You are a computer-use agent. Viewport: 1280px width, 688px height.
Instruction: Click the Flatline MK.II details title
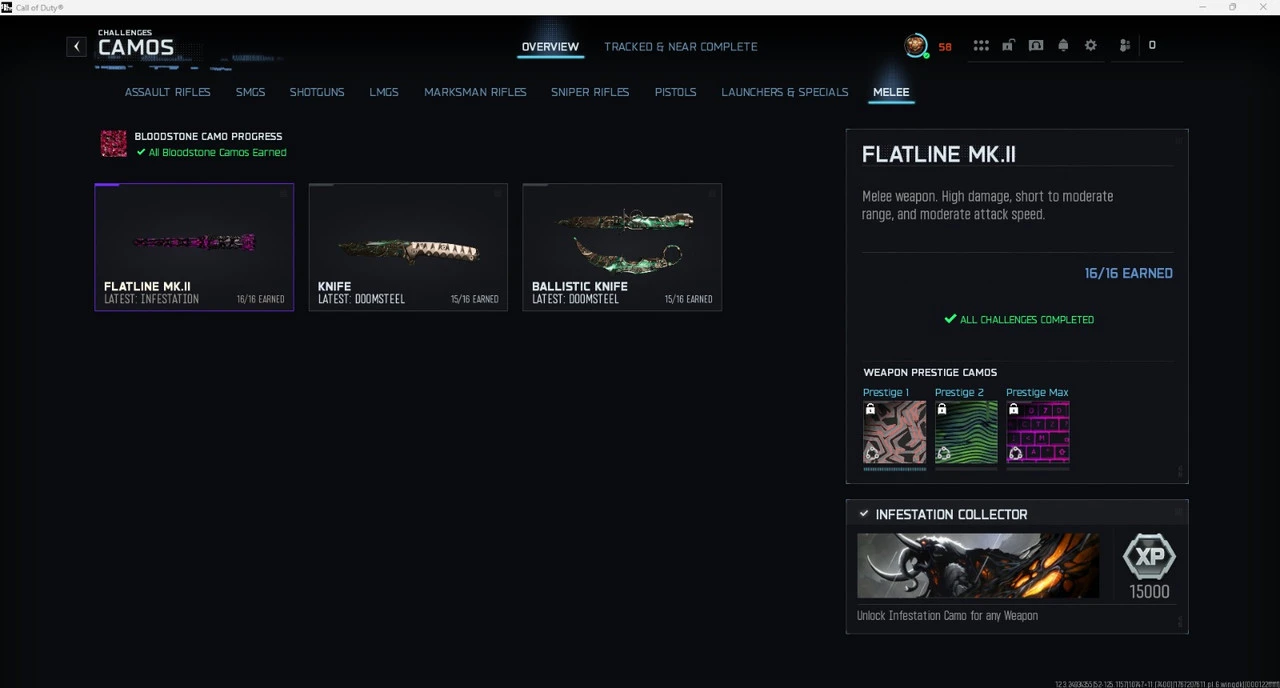coord(939,154)
